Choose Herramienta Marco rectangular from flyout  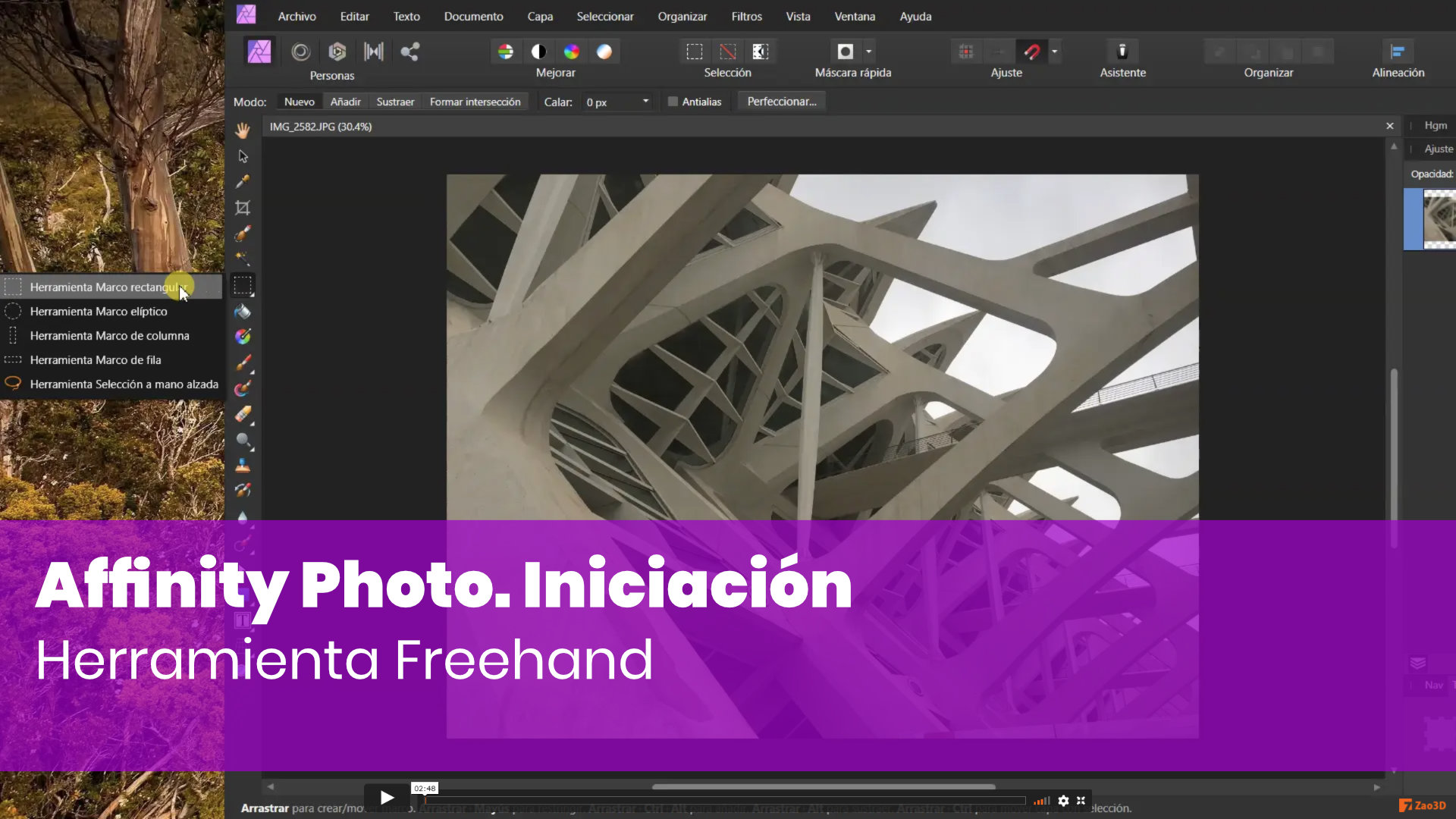(x=111, y=287)
